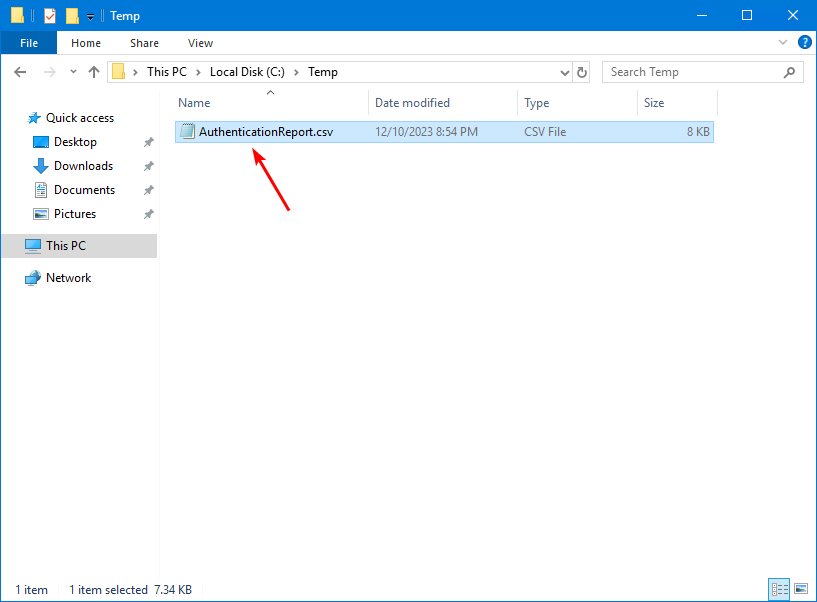Expand the address bar history dropdown
The width and height of the screenshot is (817, 602).
tap(564, 72)
